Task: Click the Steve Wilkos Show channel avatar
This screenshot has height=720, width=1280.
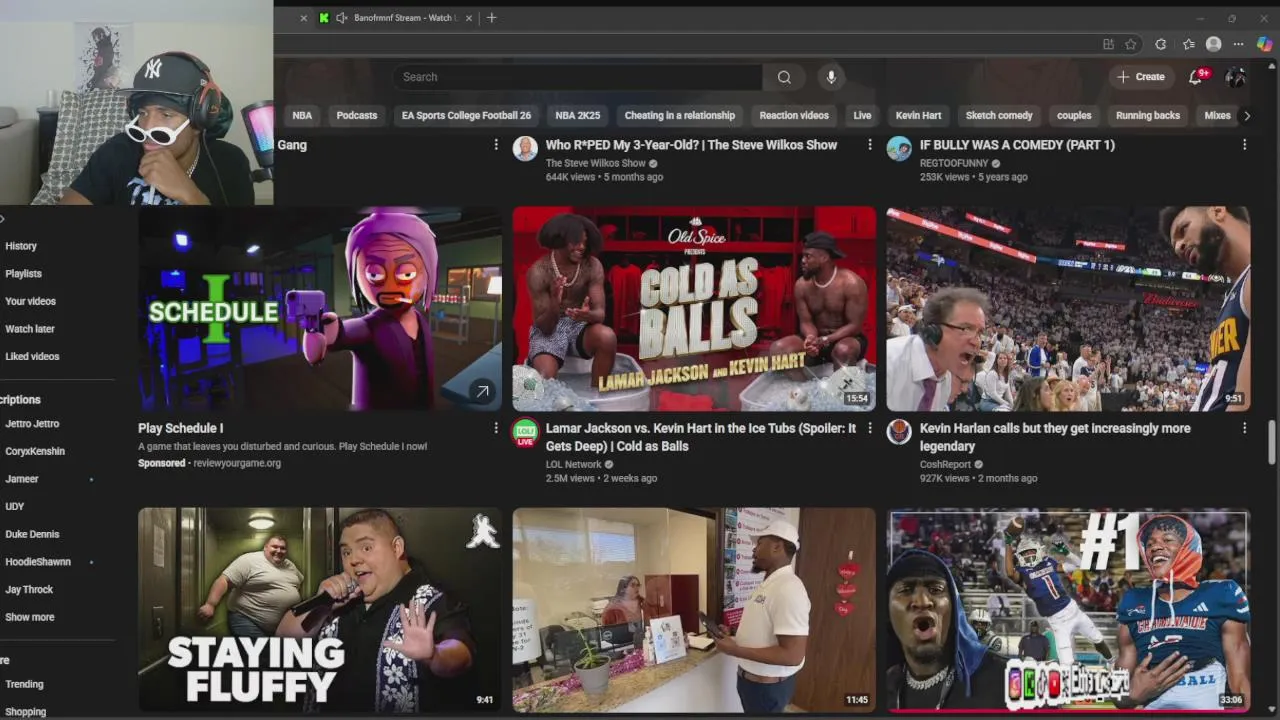Action: [x=525, y=148]
